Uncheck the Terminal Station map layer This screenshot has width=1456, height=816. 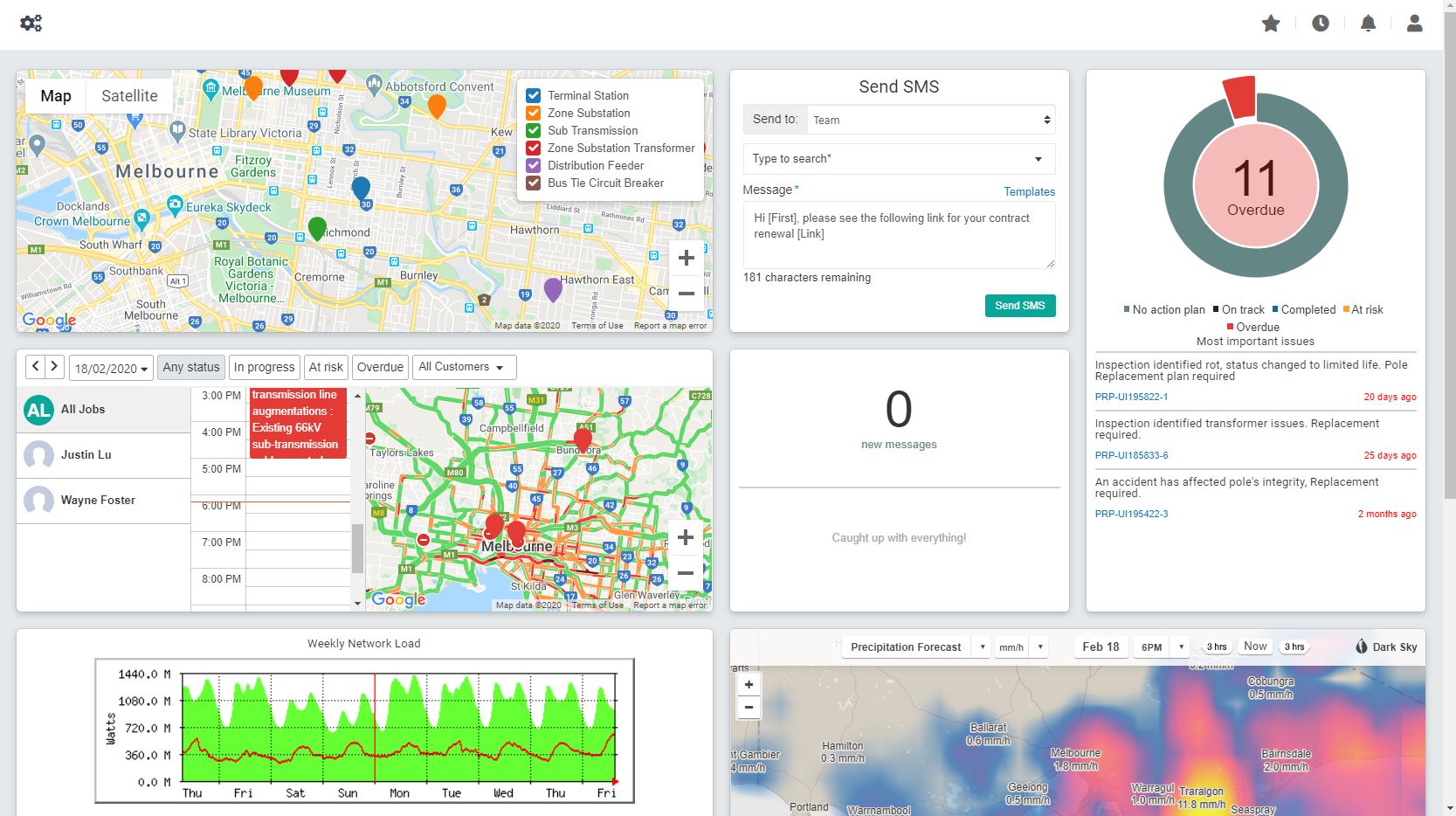[533, 95]
